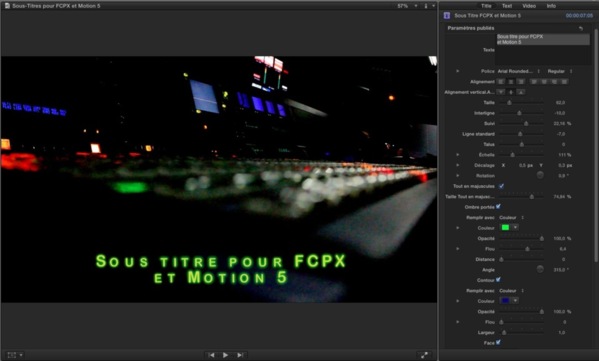Expand the Rotation disclosure triangle
This screenshot has height=361, width=599.
[x=458, y=175]
